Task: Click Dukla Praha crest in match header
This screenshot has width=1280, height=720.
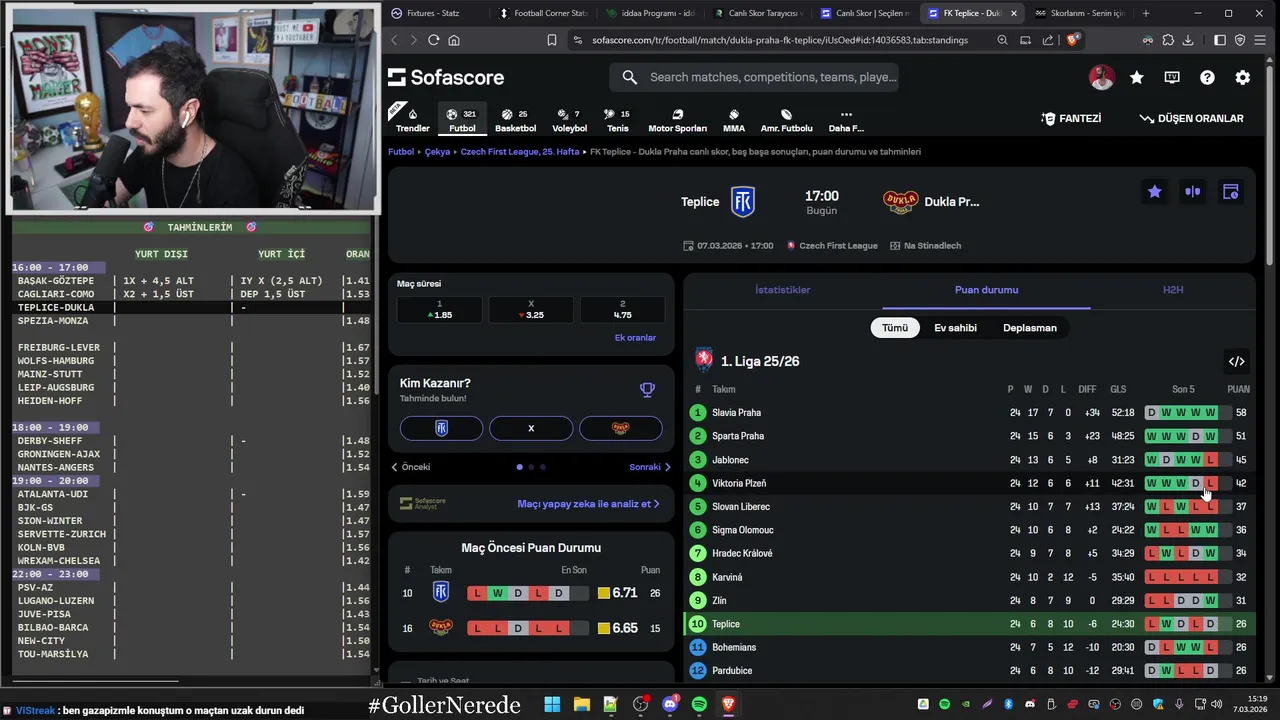Action: coord(901,202)
